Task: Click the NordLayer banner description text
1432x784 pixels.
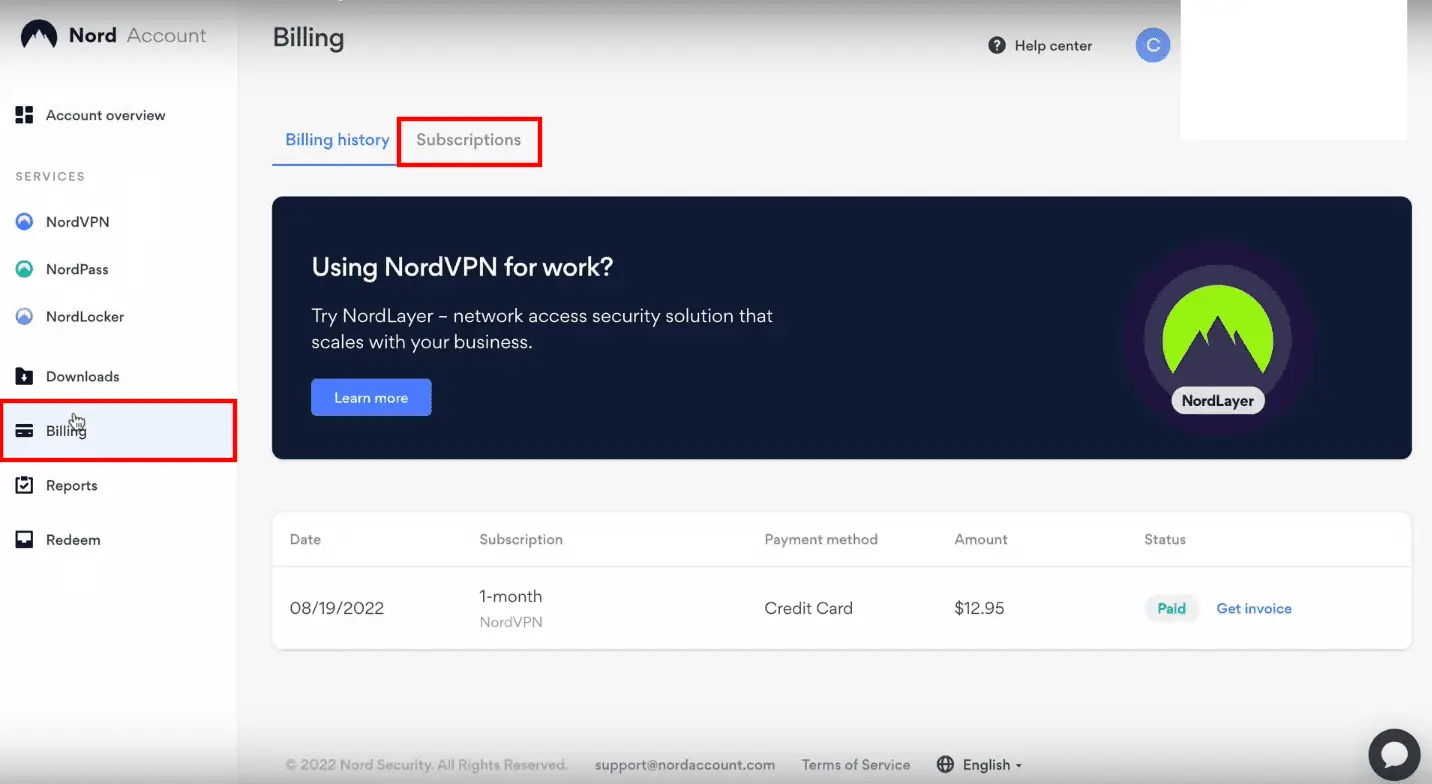Action: [542, 328]
